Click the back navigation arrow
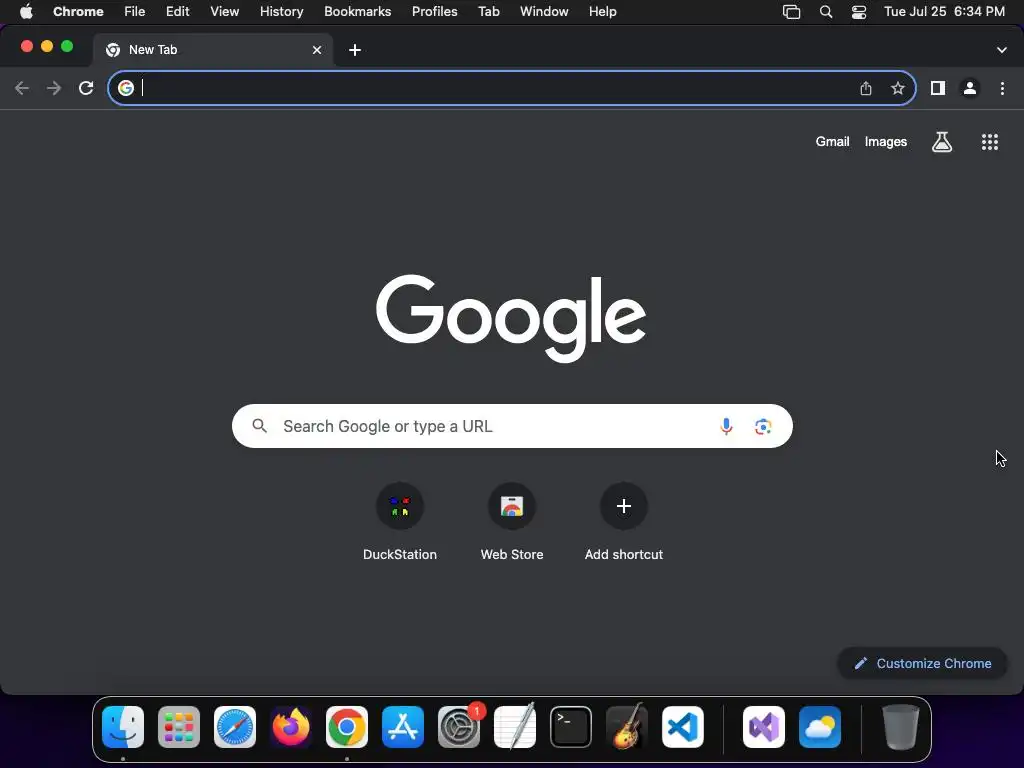This screenshot has width=1024, height=768. pyautogui.click(x=22, y=88)
